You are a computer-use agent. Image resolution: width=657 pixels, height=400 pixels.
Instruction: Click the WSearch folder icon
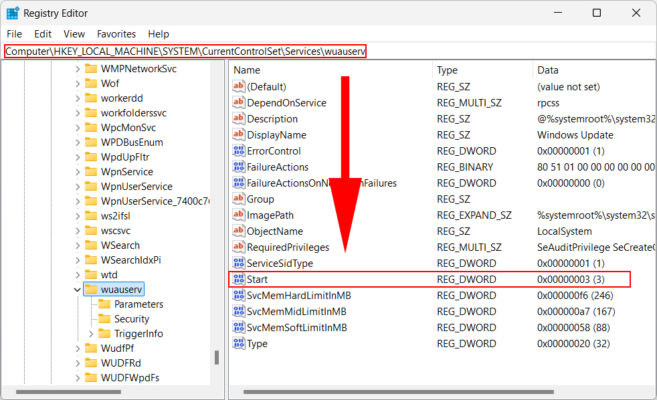[91, 245]
